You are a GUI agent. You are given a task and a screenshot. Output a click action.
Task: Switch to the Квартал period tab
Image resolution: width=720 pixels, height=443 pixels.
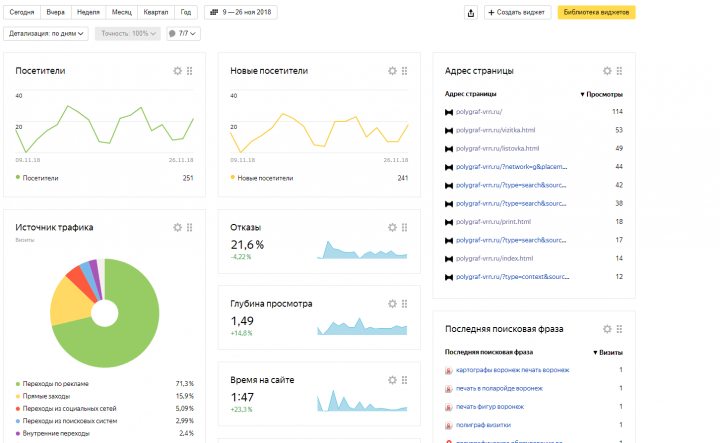coord(156,12)
